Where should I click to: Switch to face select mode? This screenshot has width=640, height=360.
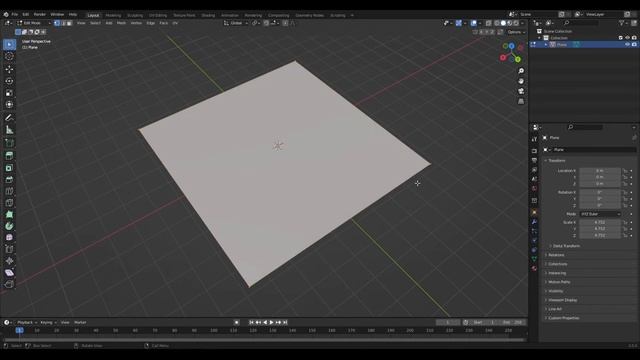69,23
